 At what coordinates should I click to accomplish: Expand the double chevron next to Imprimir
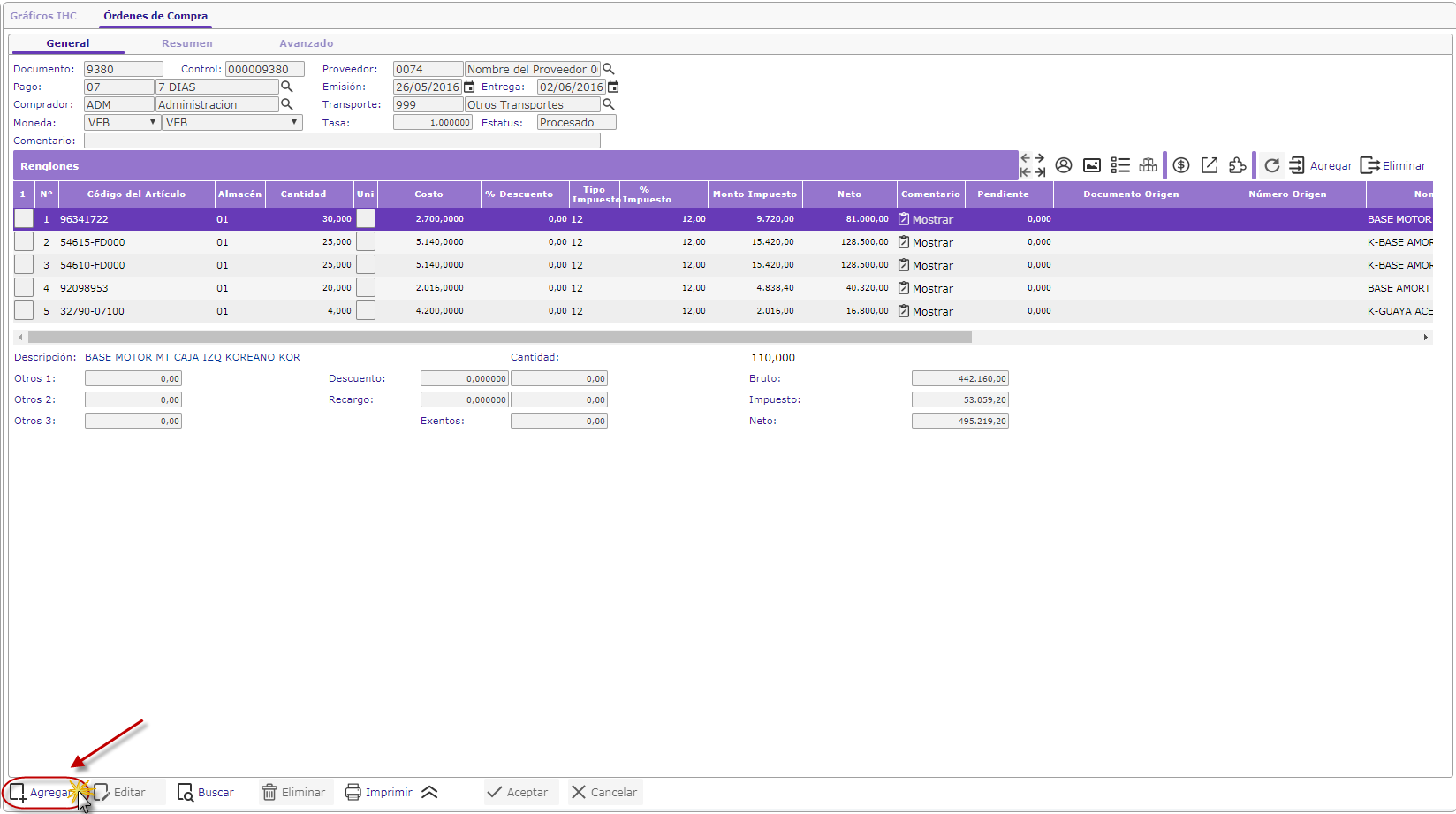pyautogui.click(x=429, y=792)
